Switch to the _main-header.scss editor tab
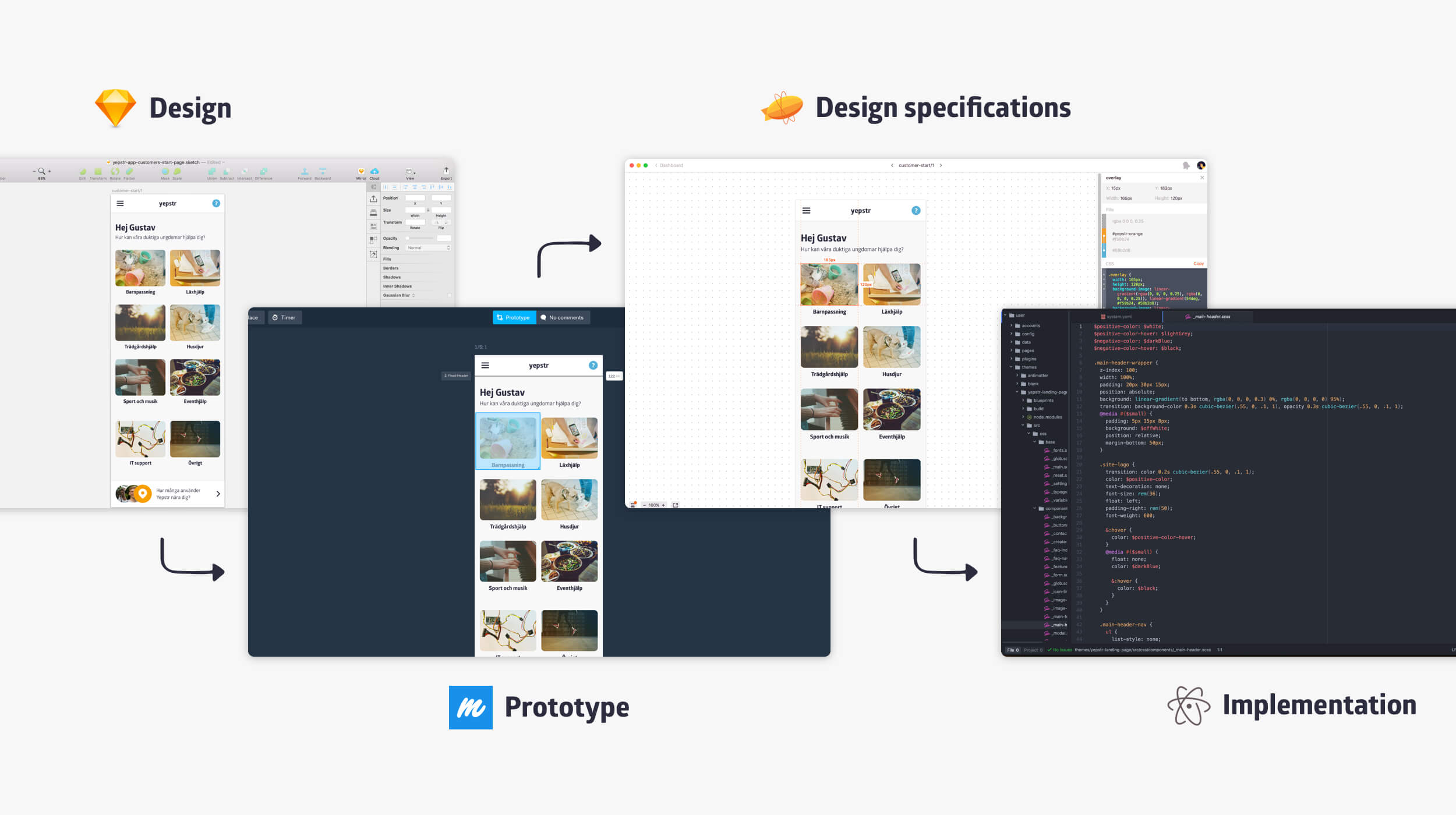The image size is (1456, 815). [1208, 317]
